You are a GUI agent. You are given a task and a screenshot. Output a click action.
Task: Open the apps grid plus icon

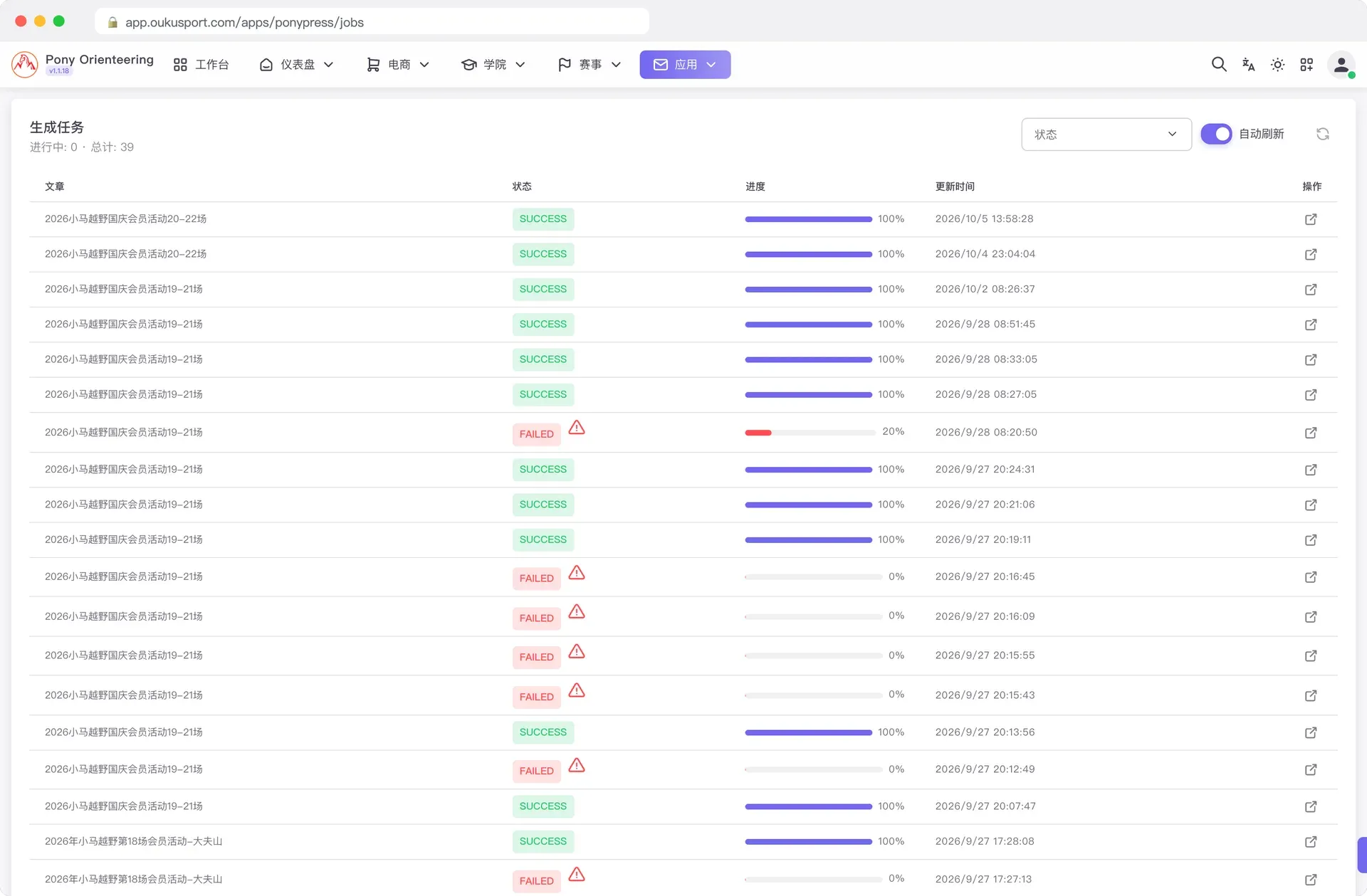[1306, 65]
